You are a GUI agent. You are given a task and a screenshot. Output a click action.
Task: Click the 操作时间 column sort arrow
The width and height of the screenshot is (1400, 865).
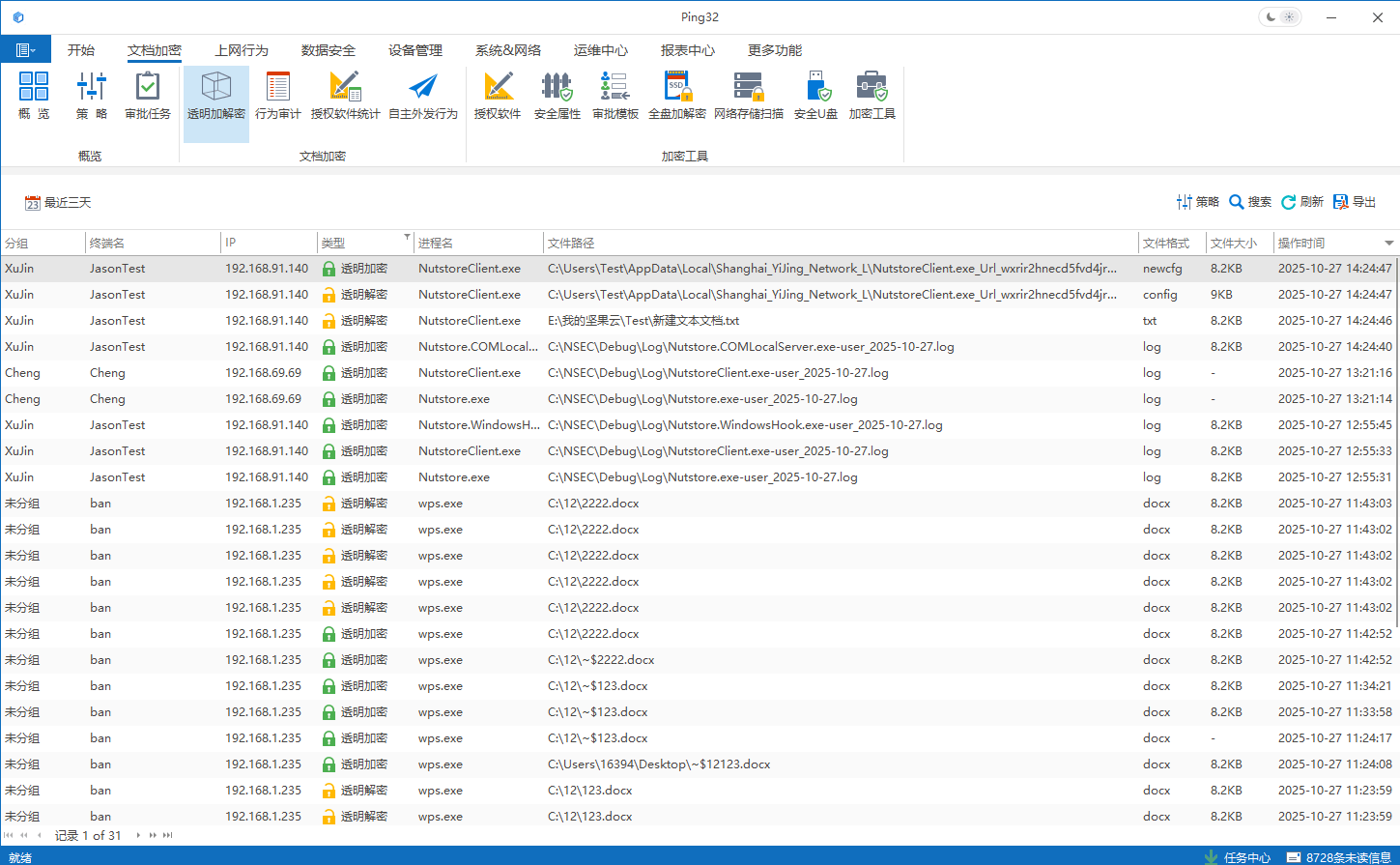(x=1388, y=244)
